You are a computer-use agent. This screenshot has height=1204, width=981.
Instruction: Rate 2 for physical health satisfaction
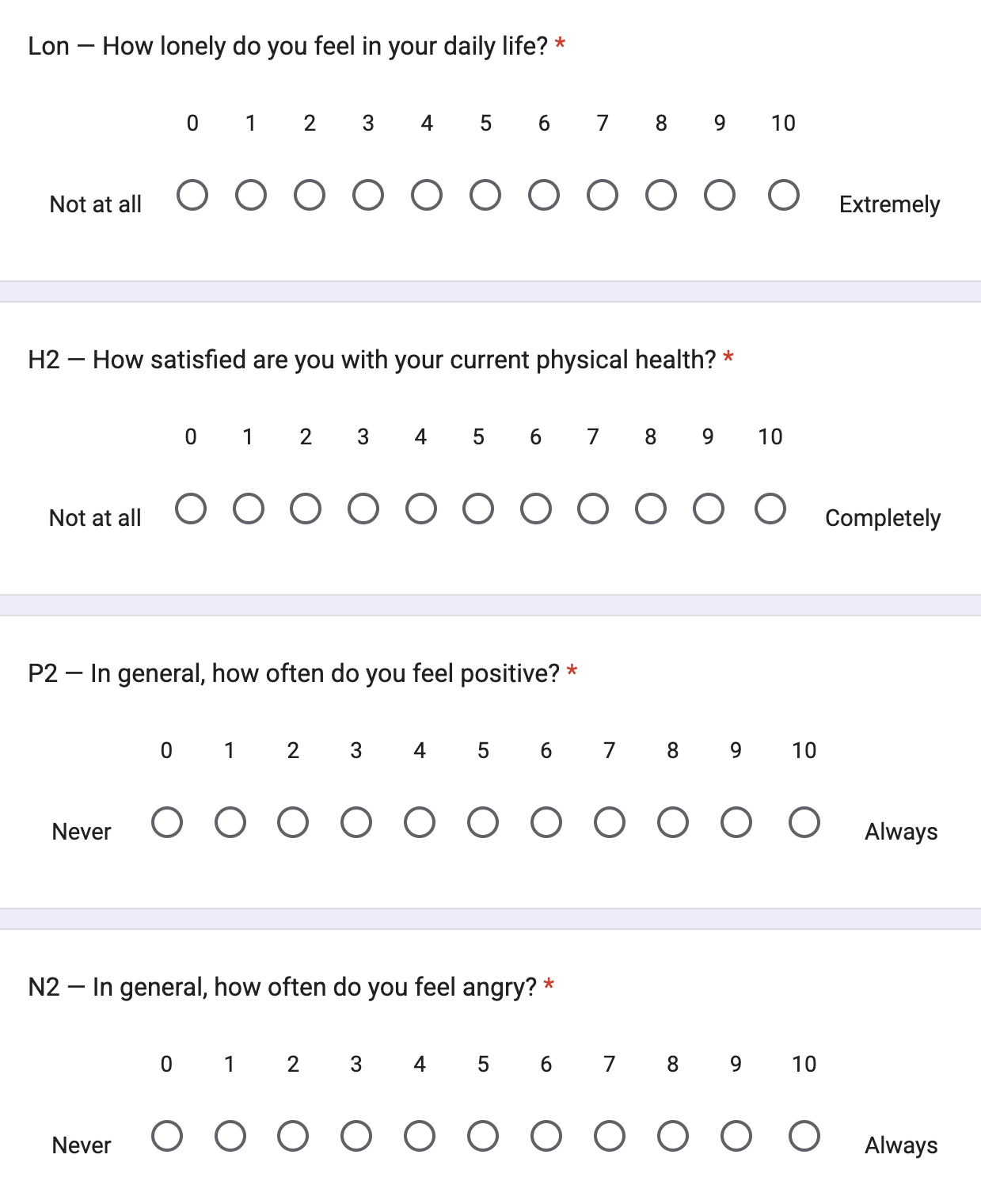(306, 509)
